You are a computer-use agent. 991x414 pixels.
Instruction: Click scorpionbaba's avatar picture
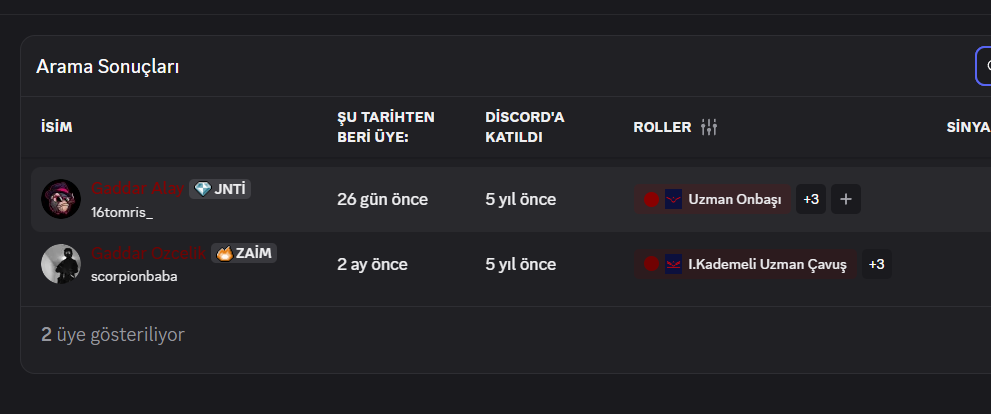coord(61,264)
